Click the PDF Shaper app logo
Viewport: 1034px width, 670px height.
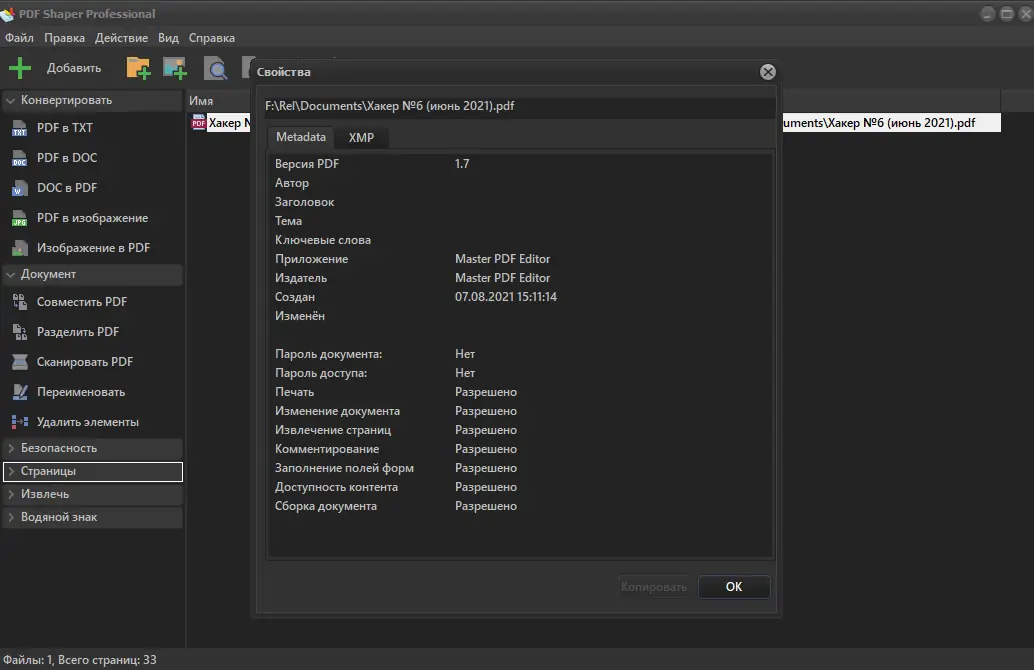(8, 14)
